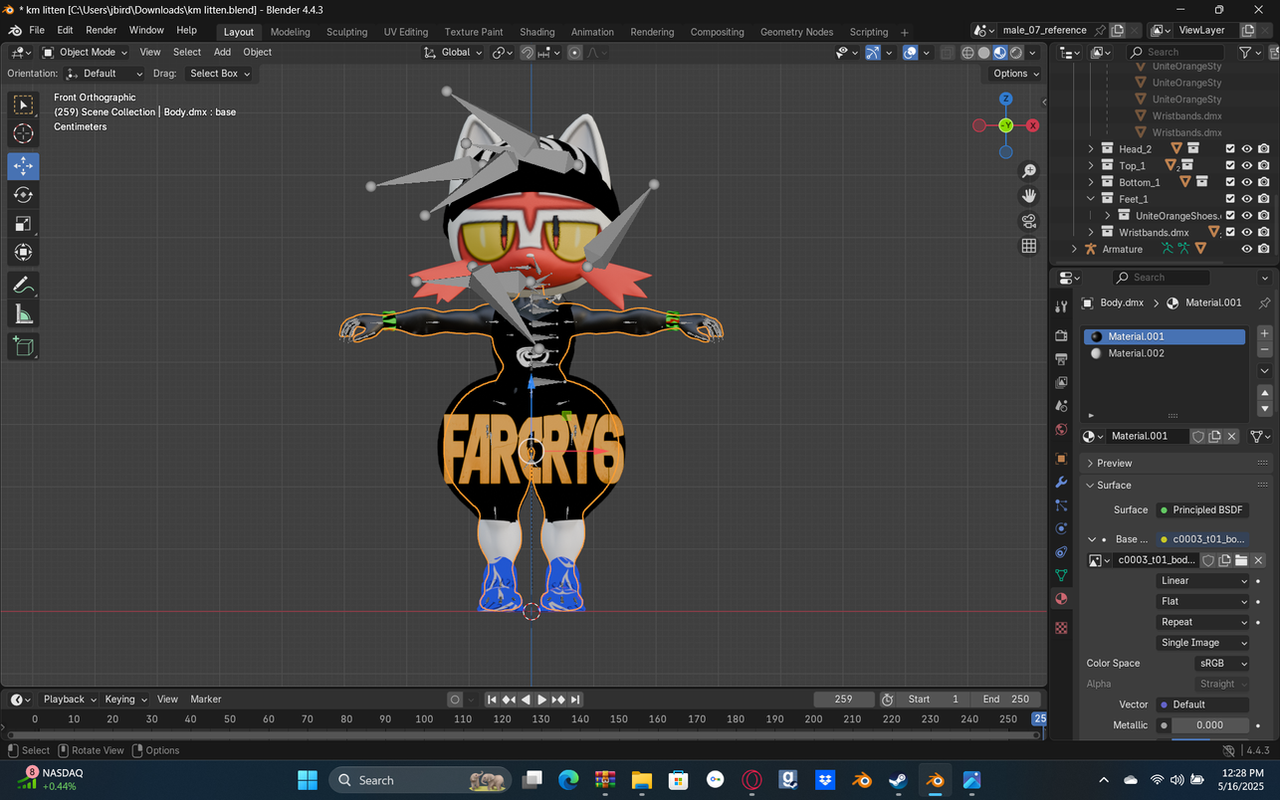The width and height of the screenshot is (1280, 800).
Task: Disable Bottom_1 render camera icon
Action: (1264, 182)
